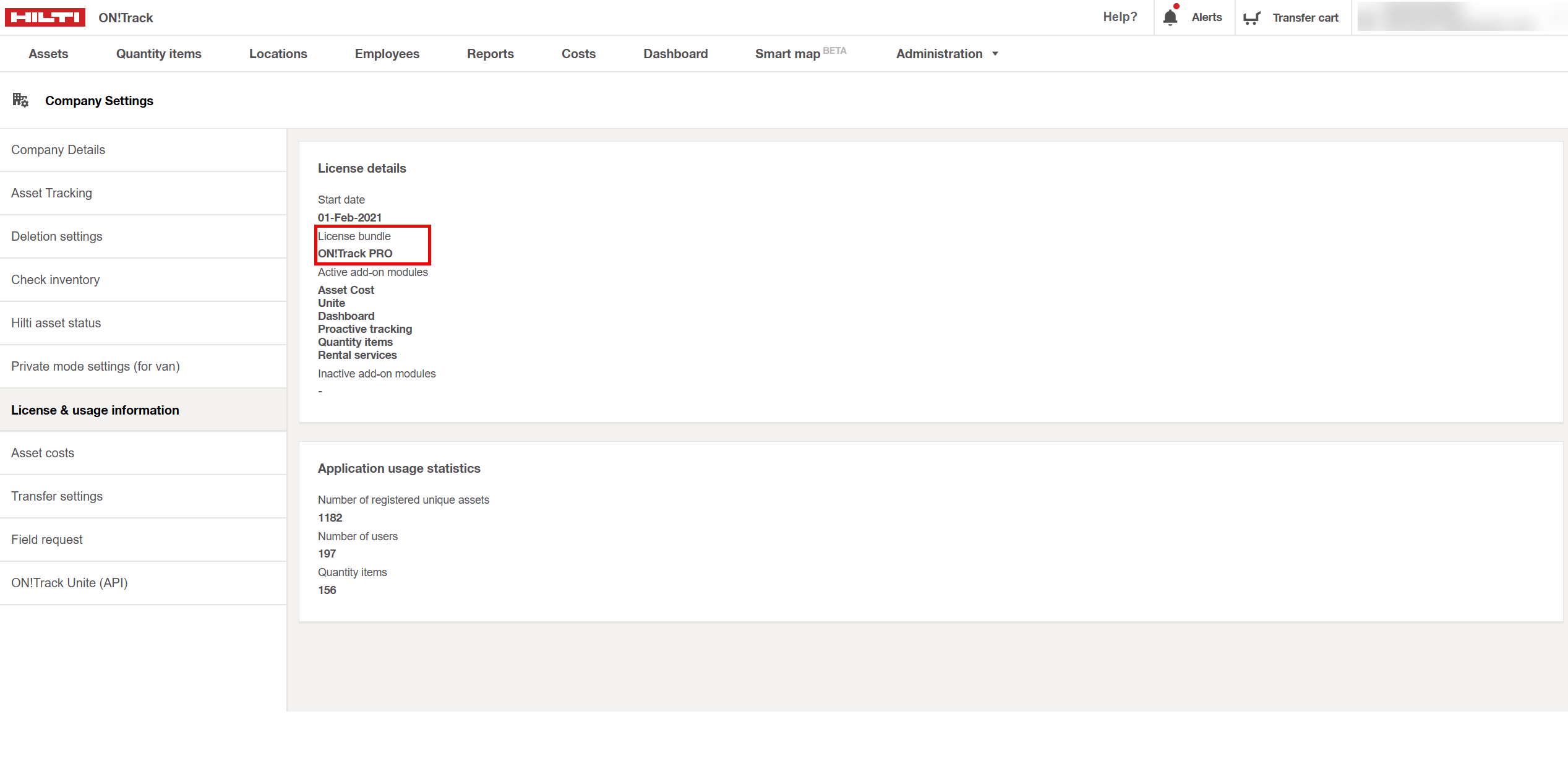This screenshot has height=758, width=1568.
Task: Select Company Details in sidebar
Action: tap(58, 150)
